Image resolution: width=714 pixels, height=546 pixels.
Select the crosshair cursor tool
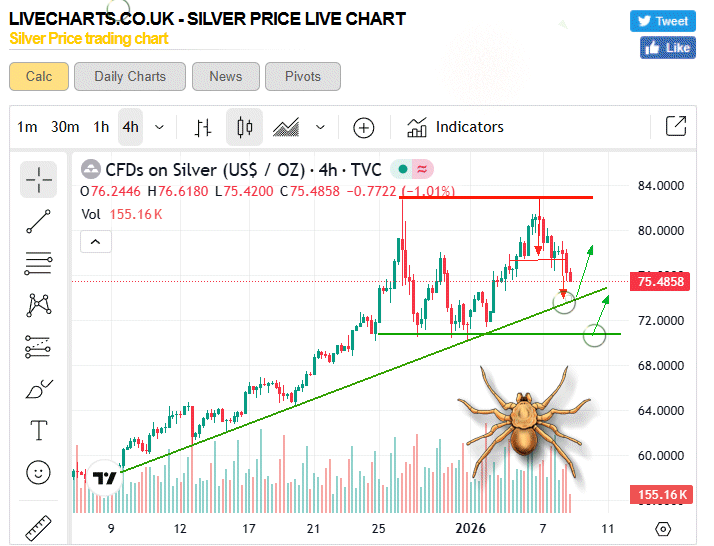39,179
